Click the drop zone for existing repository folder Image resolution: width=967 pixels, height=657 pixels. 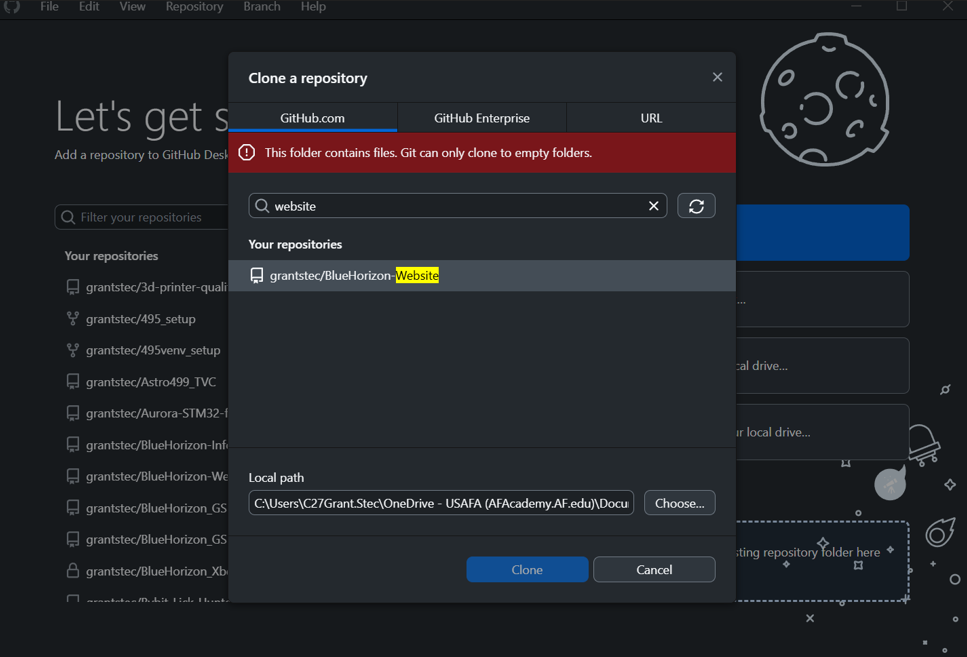point(822,561)
